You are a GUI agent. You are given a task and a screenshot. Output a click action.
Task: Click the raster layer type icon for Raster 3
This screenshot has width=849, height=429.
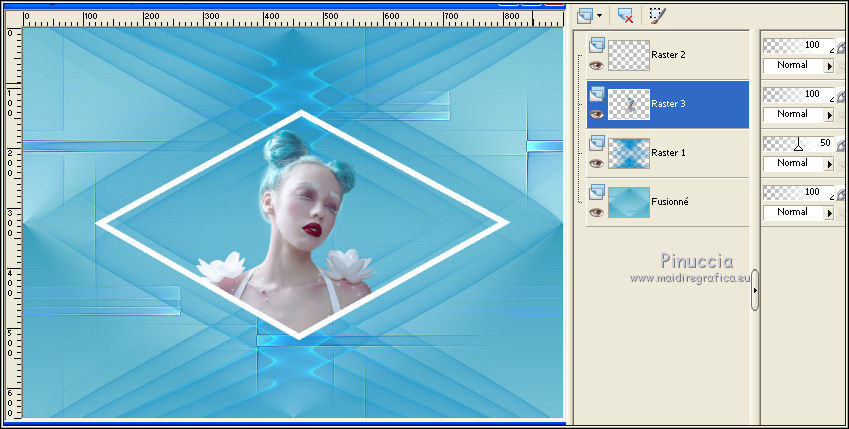click(597, 94)
